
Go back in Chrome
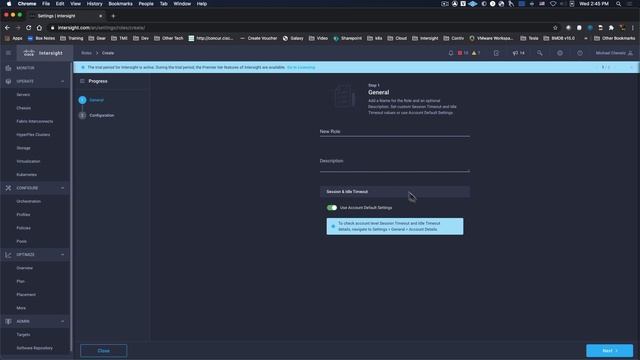tap(7, 28)
